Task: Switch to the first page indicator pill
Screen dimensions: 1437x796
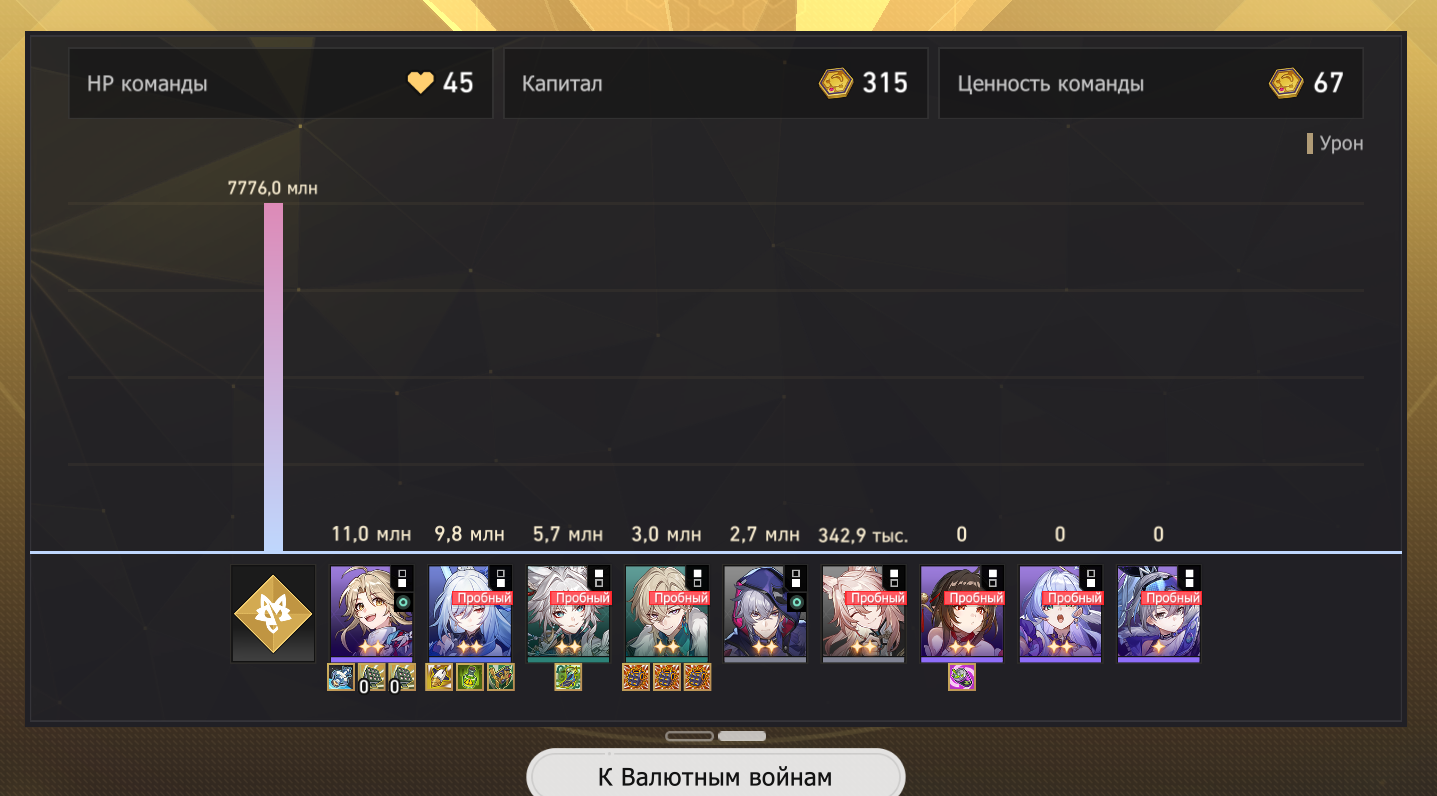Action: click(690, 736)
